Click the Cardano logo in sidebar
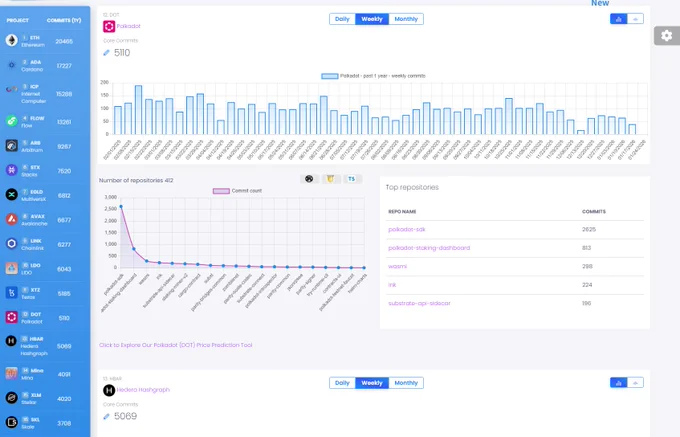Viewport: 680px width, 437px height. pyautogui.click(x=12, y=65)
